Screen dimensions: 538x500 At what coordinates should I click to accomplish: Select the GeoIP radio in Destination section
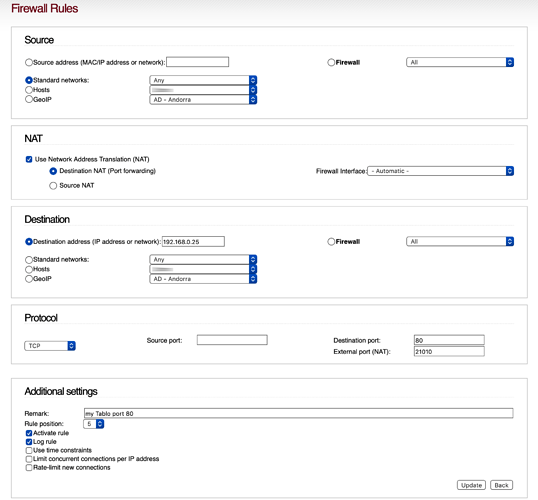[x=29, y=279]
